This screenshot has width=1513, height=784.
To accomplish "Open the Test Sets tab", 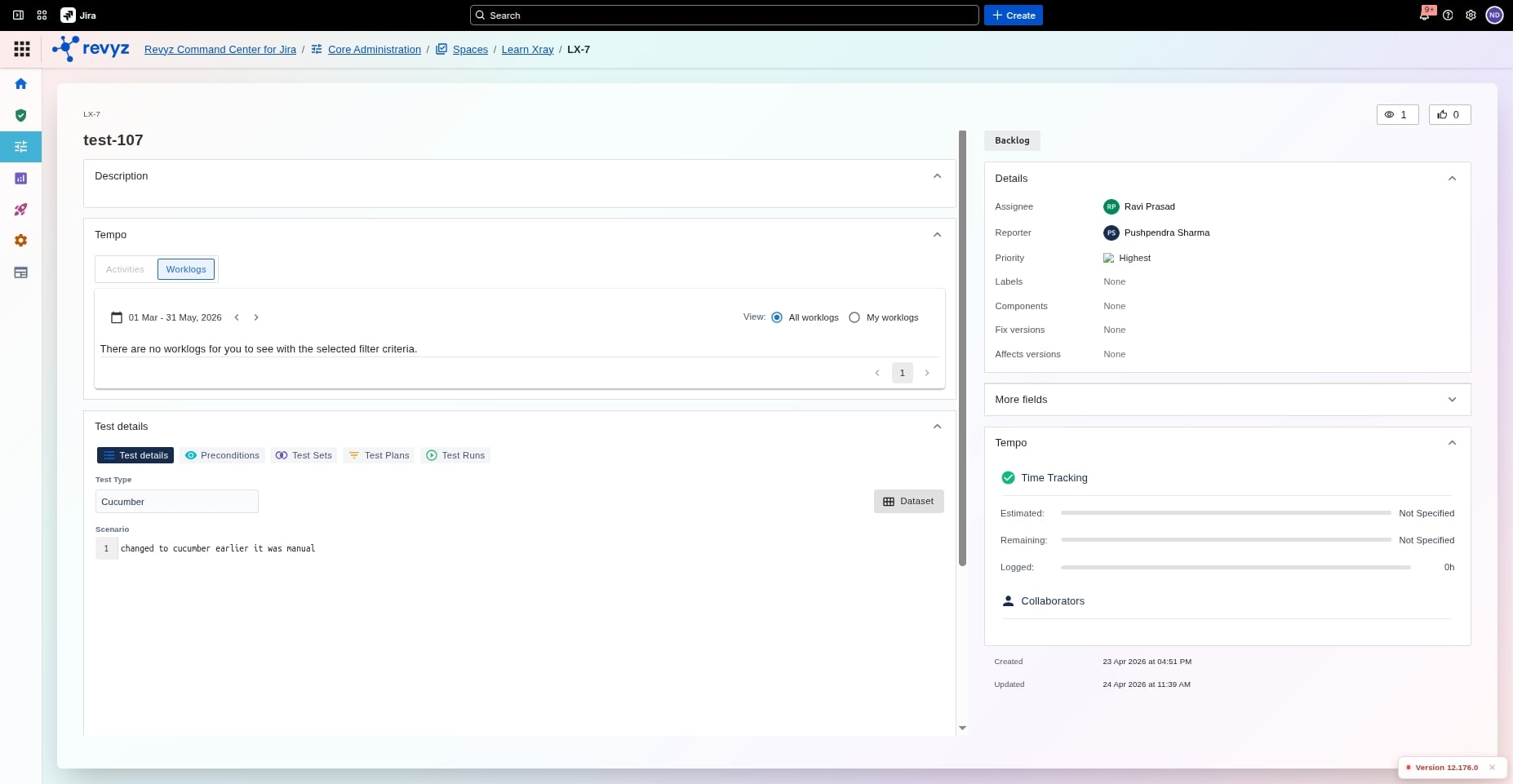I will [x=304, y=455].
